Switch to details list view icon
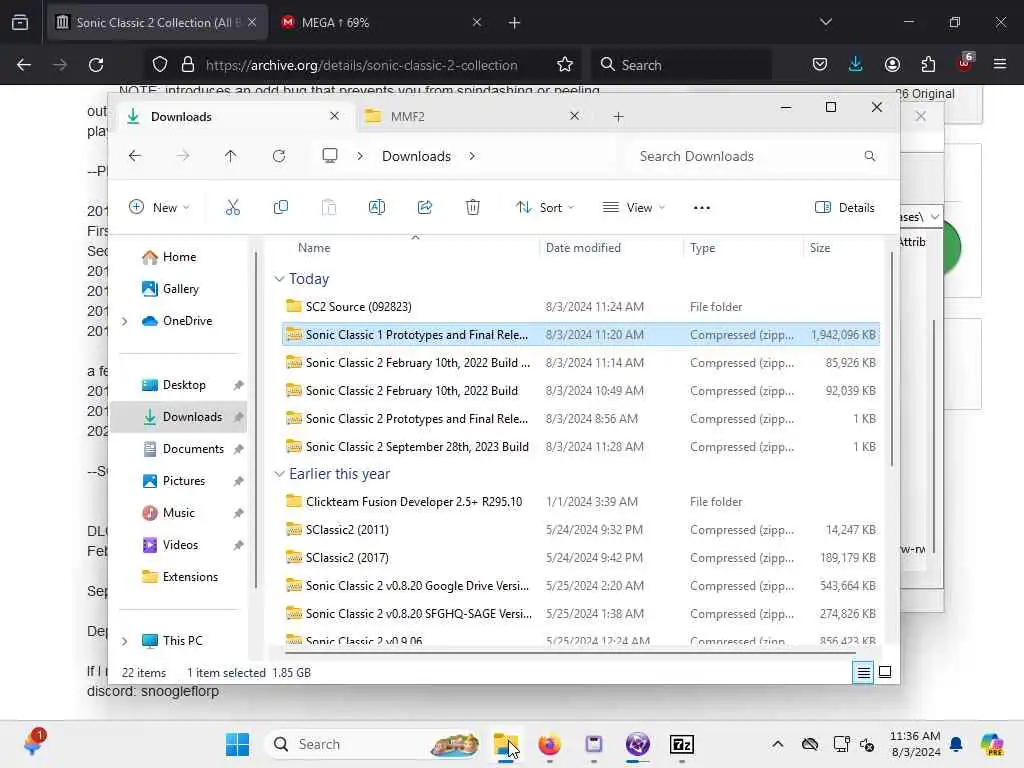 (863, 672)
